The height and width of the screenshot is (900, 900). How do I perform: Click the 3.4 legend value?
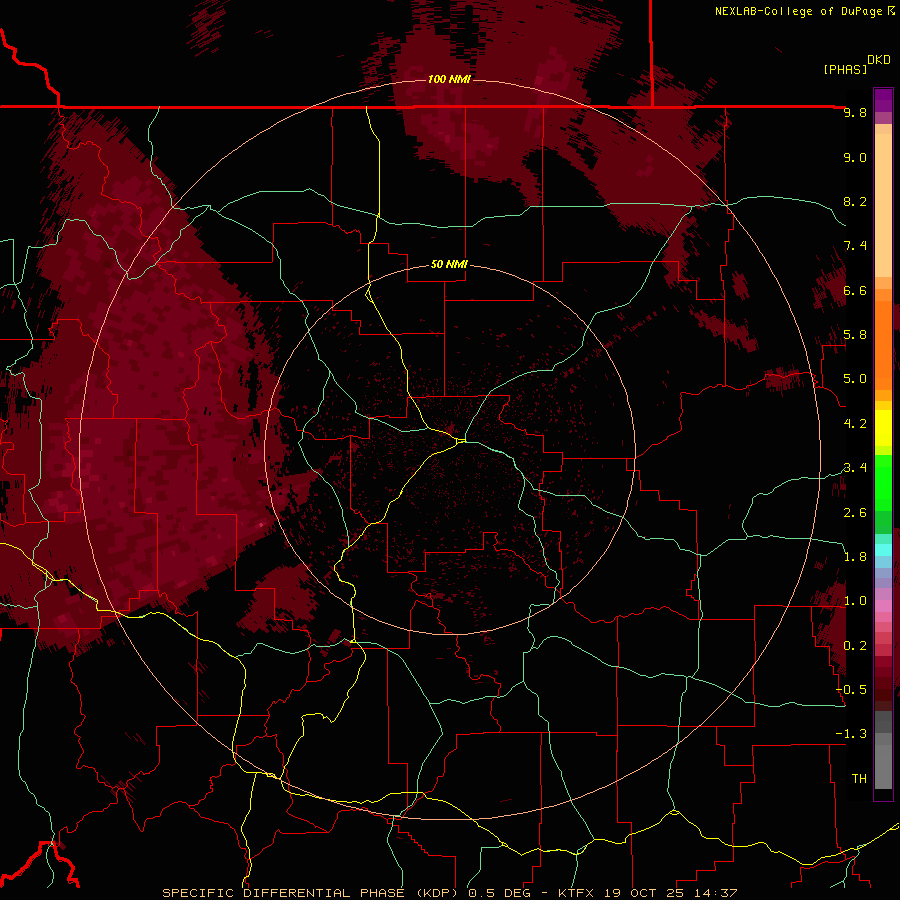pos(855,468)
